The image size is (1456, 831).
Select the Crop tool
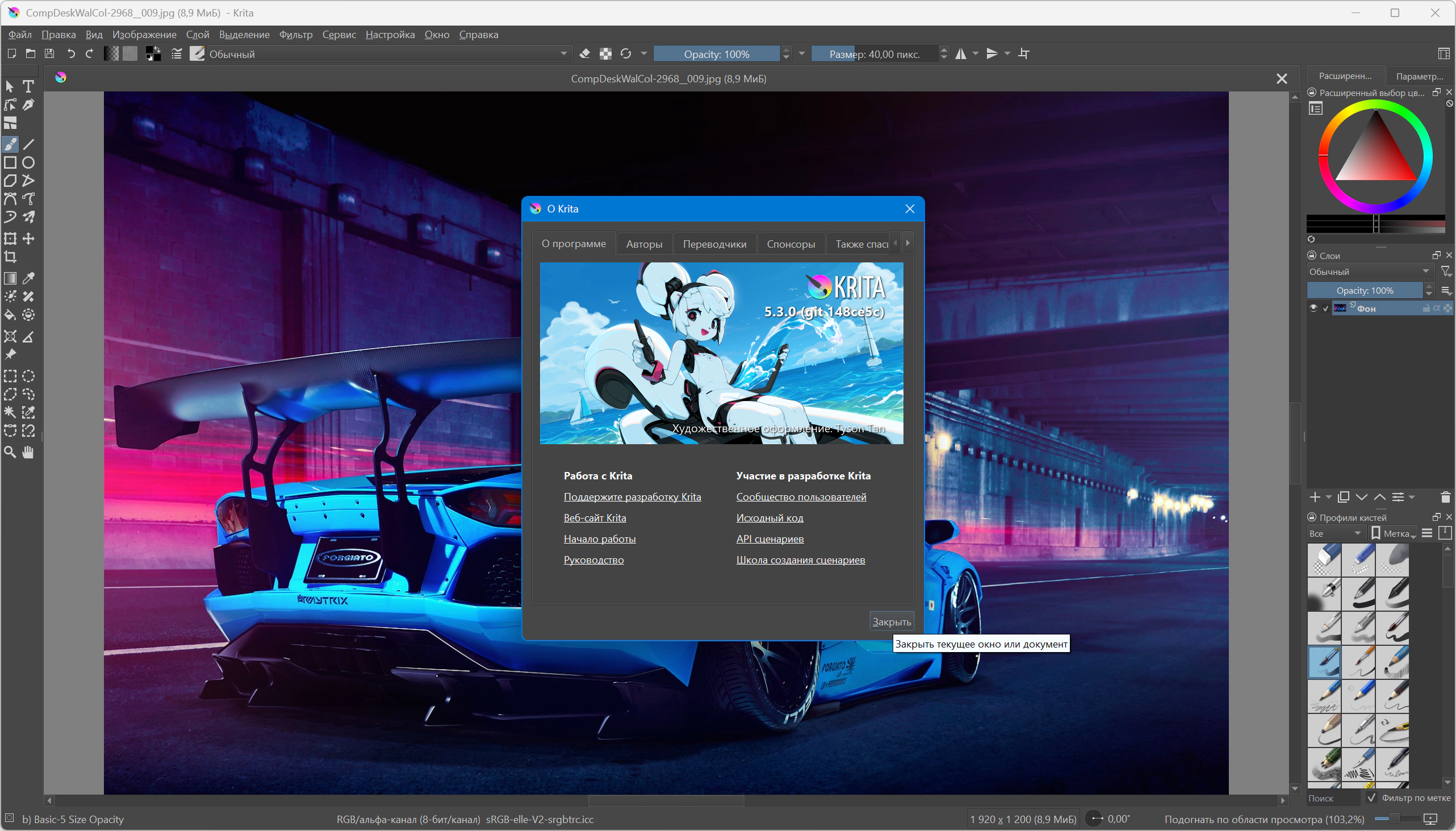[x=10, y=257]
